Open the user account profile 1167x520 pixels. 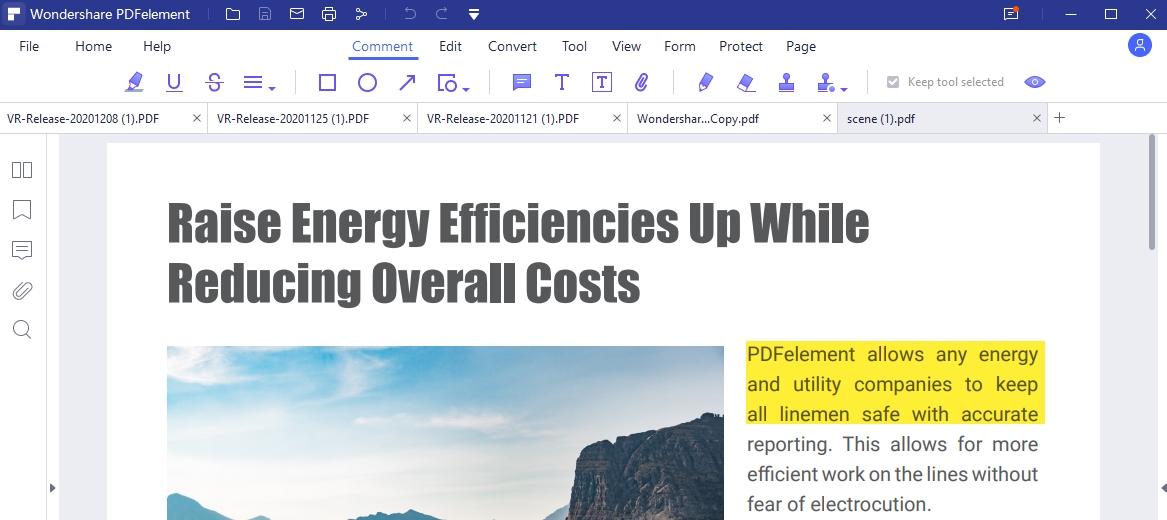[x=1139, y=45]
